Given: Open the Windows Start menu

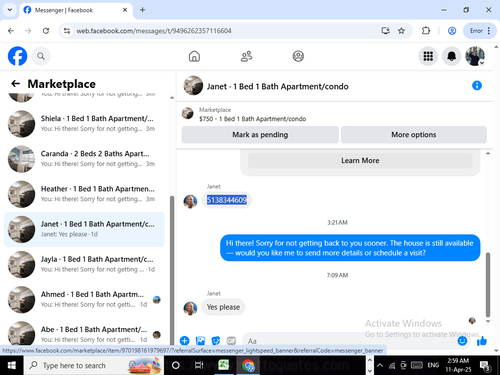Looking at the screenshot, I should point(12,365).
